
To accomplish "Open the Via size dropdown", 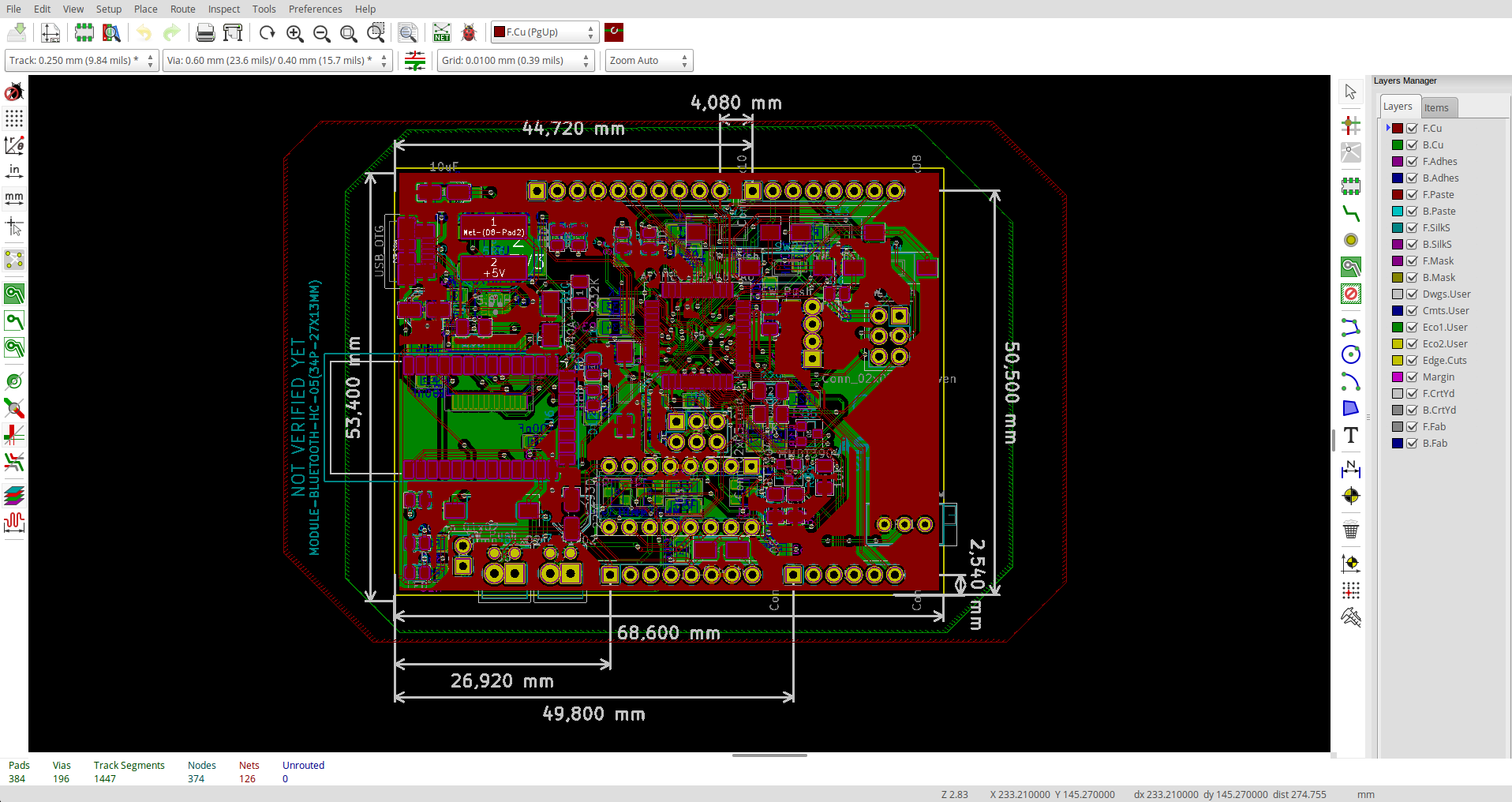I will pos(278,61).
